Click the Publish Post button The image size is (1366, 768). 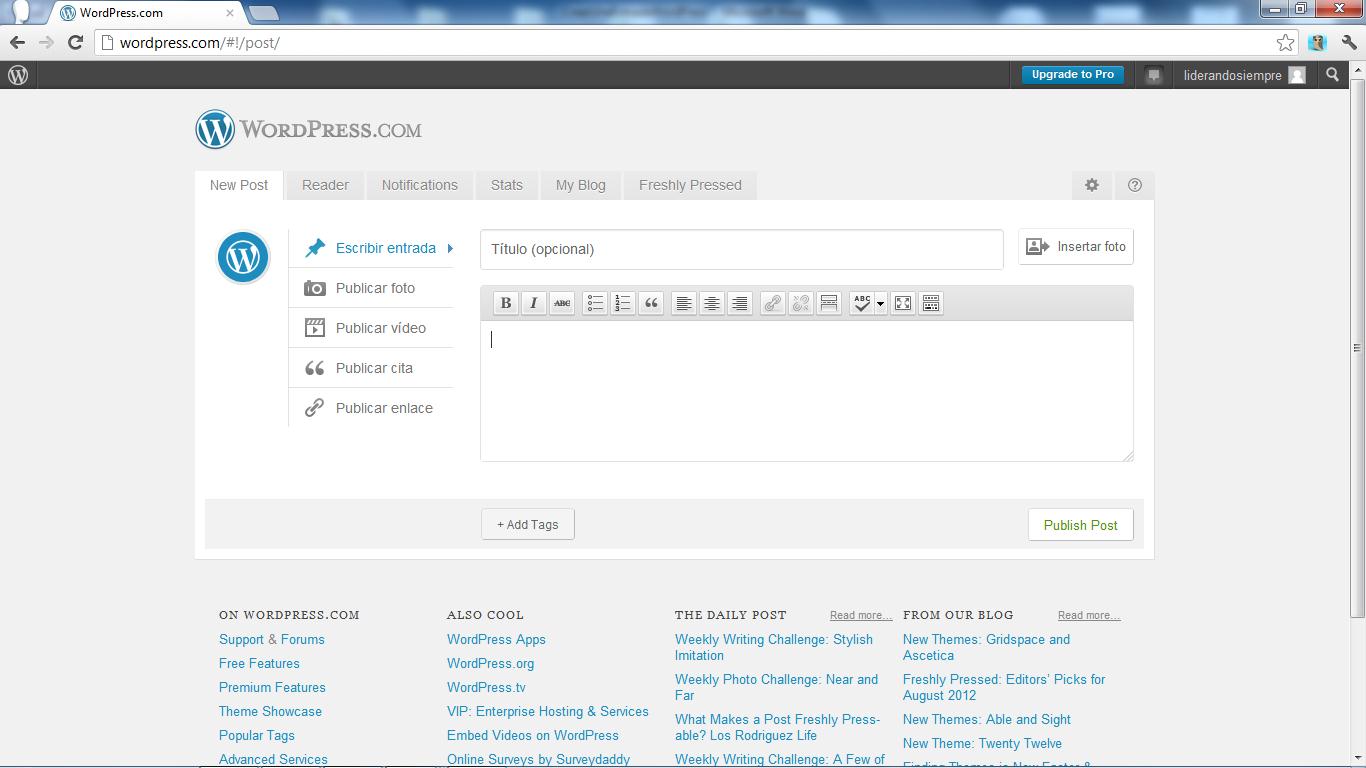point(1081,525)
